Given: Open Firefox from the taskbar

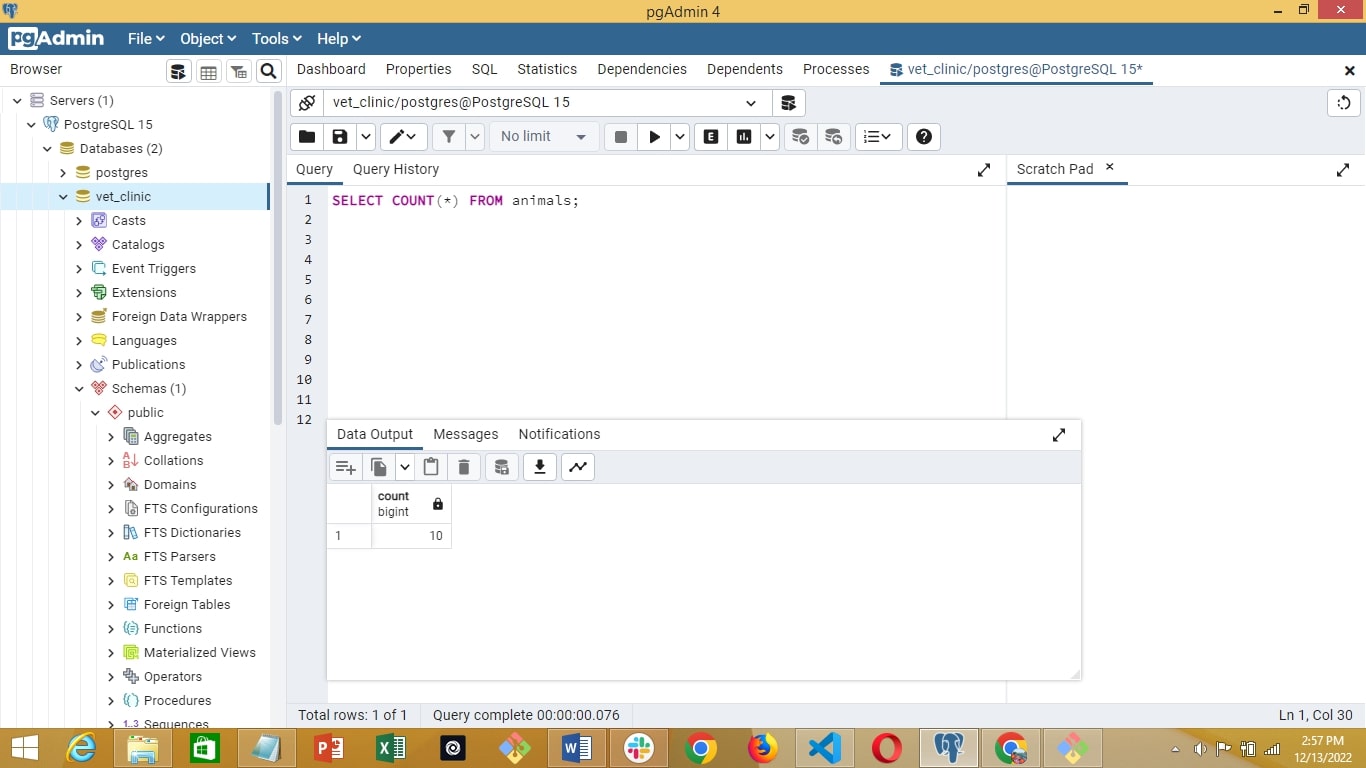Looking at the screenshot, I should [763, 748].
